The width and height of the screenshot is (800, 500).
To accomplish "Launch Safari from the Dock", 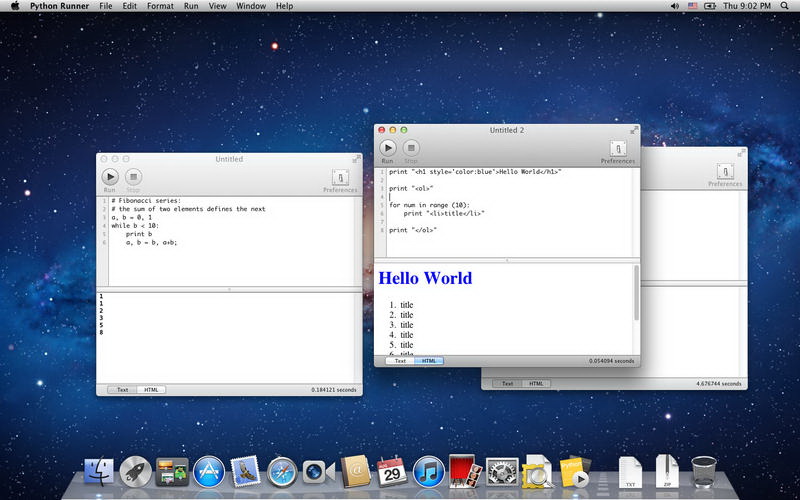I will pos(283,471).
